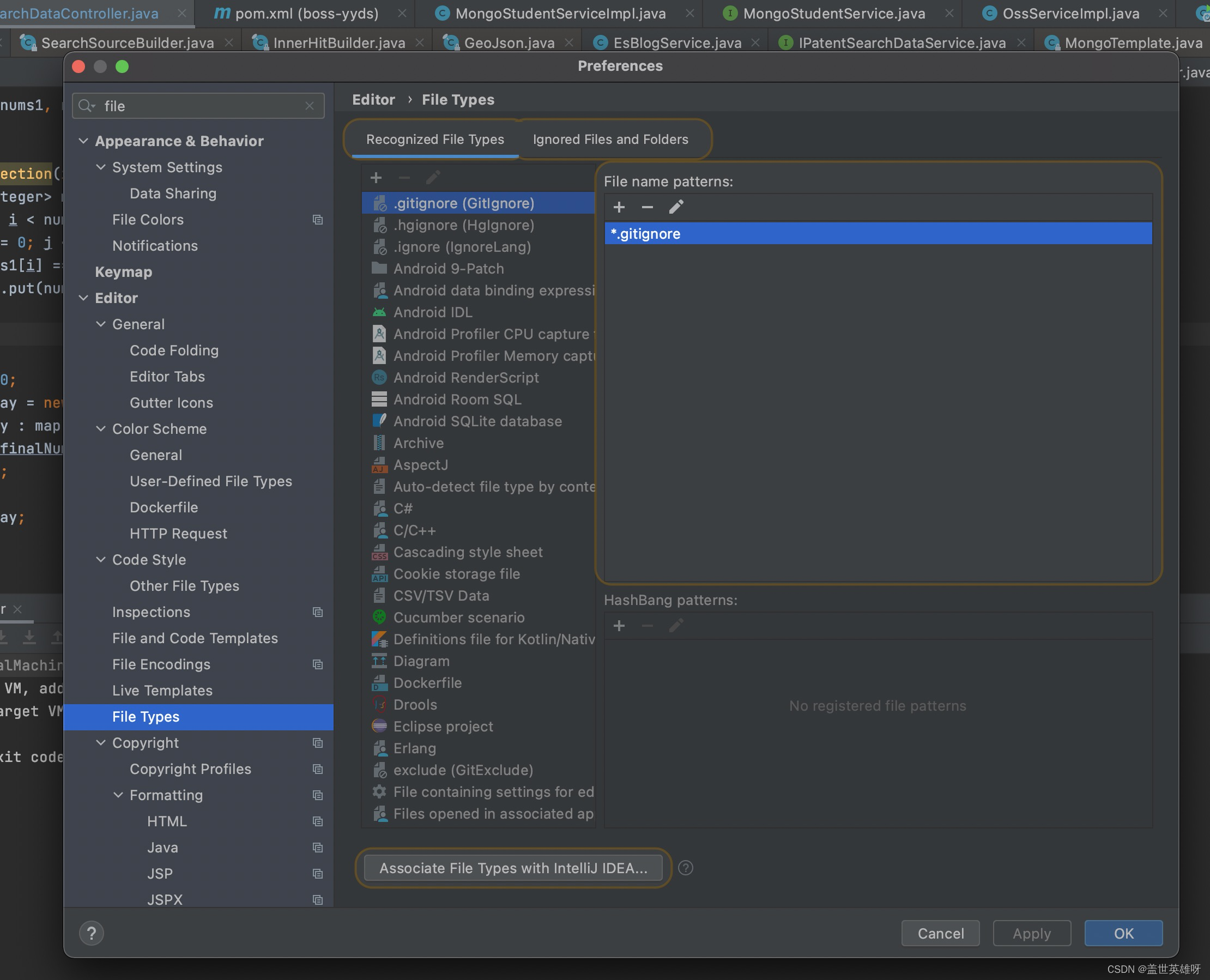Click the OK button to confirm
Screen dimensions: 1210x980
click(1123, 932)
